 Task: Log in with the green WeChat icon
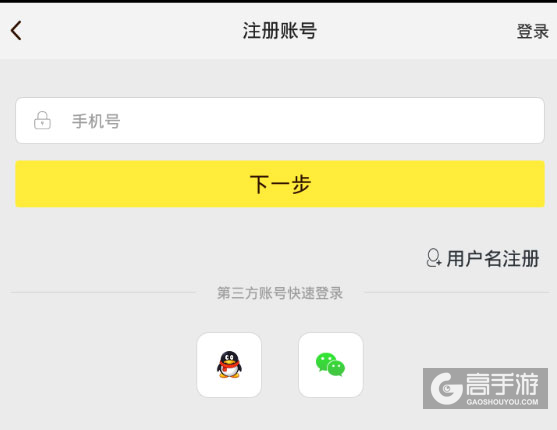tap(330, 365)
